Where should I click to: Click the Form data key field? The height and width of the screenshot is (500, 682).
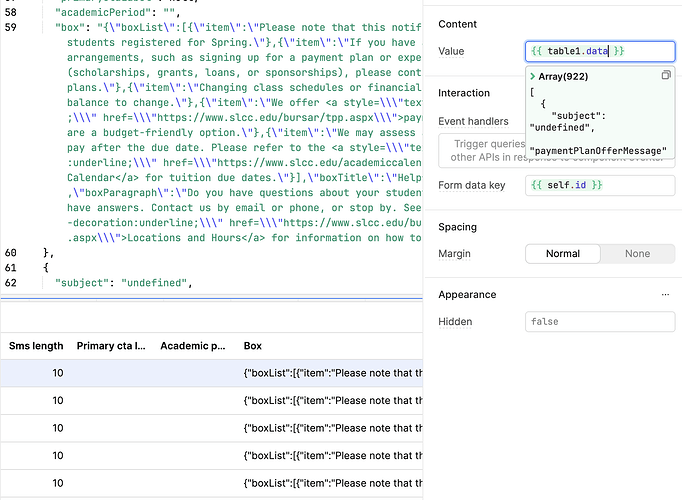point(600,185)
